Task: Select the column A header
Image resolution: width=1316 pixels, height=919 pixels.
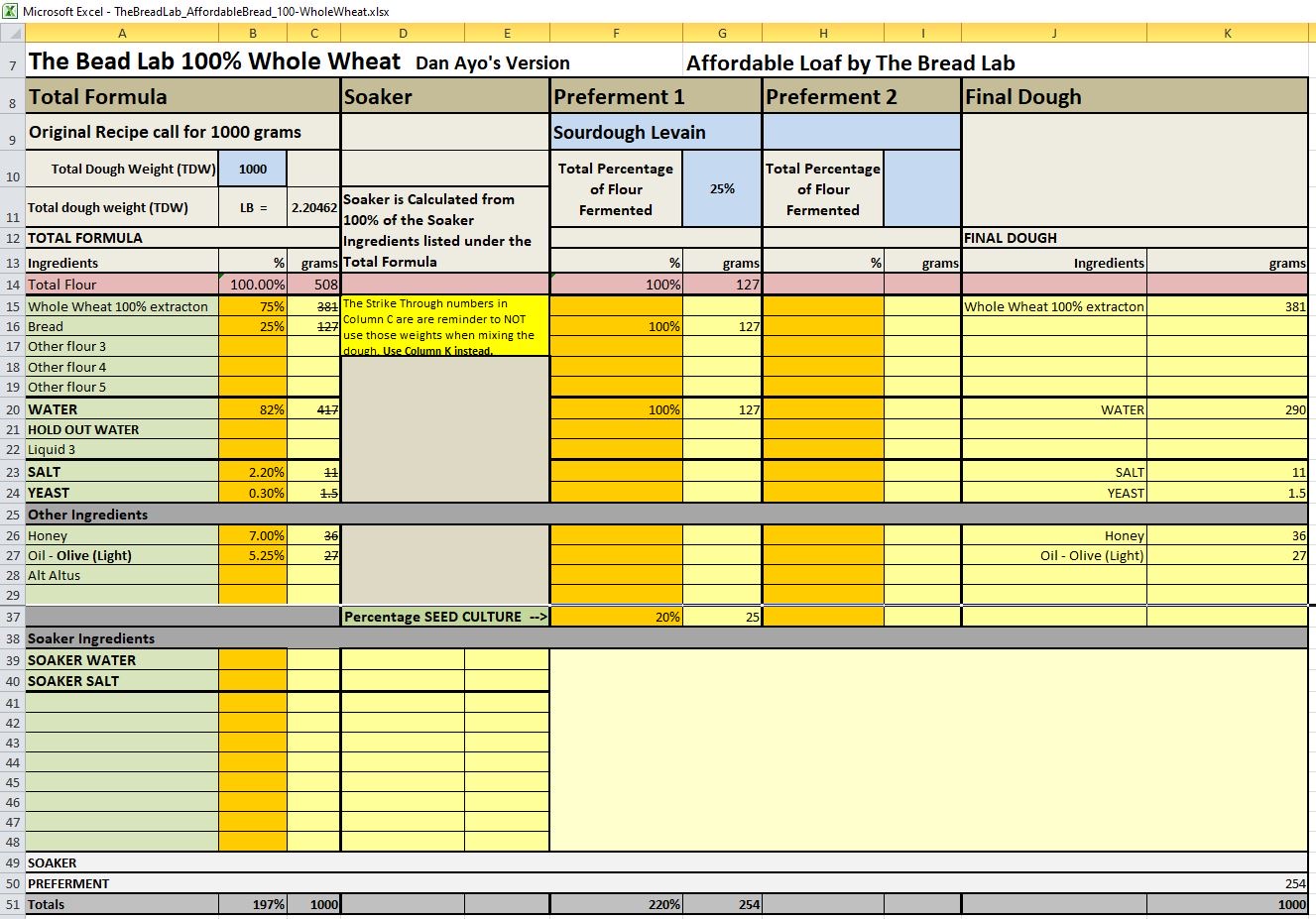Action: tap(122, 33)
